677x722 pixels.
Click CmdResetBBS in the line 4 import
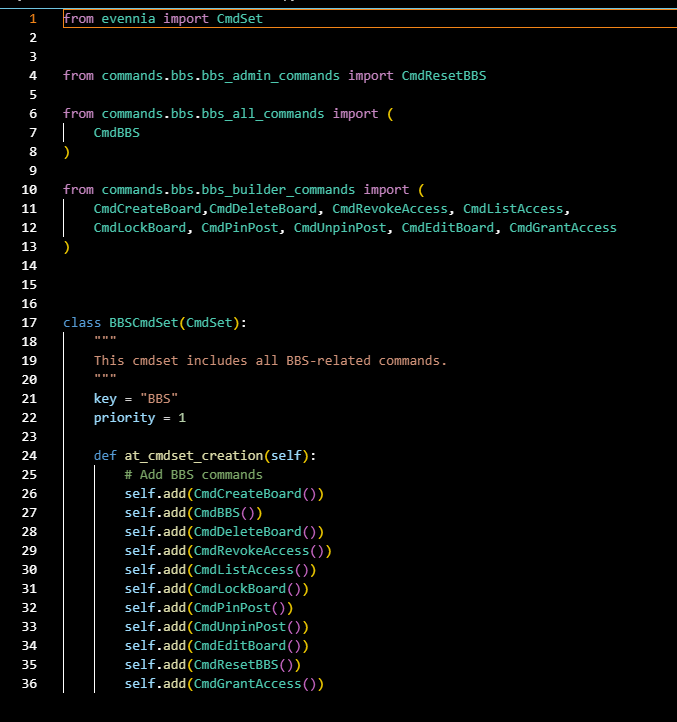tap(443, 75)
